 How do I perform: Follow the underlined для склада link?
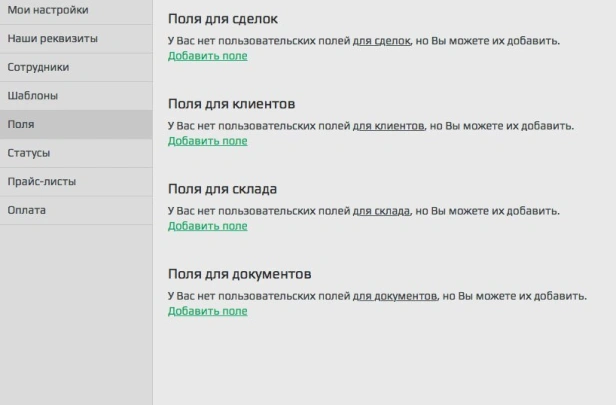(x=381, y=212)
